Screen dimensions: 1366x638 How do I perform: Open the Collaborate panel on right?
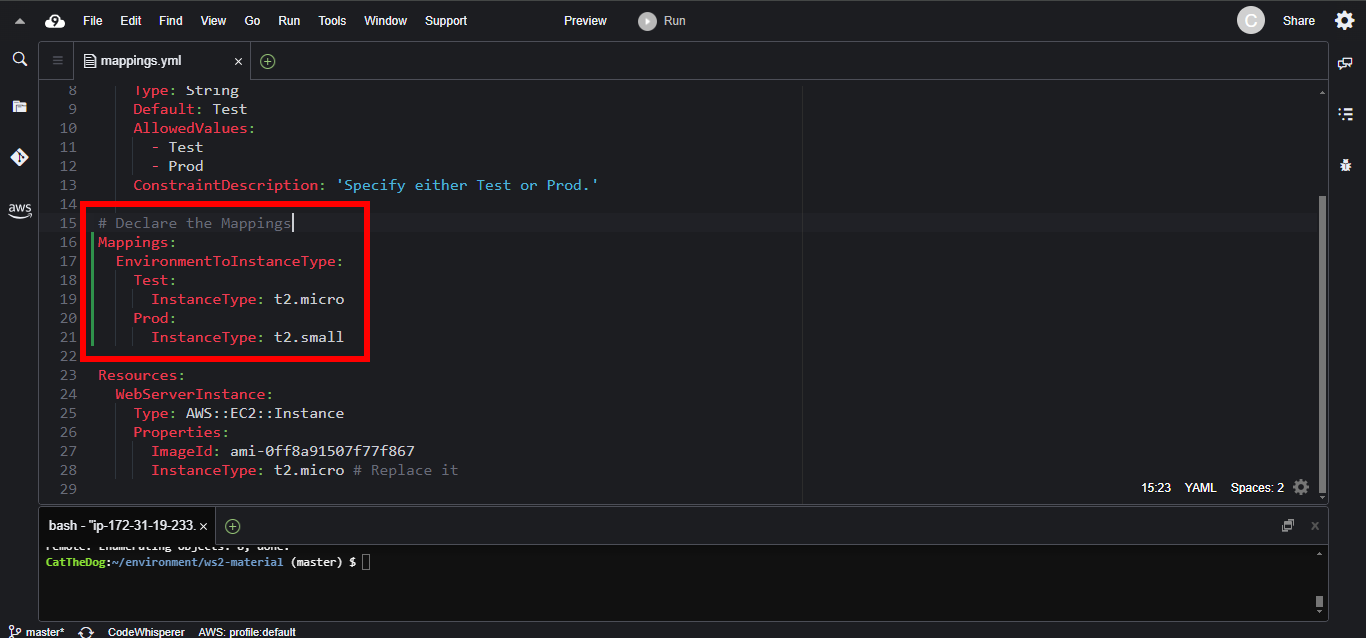1345,63
